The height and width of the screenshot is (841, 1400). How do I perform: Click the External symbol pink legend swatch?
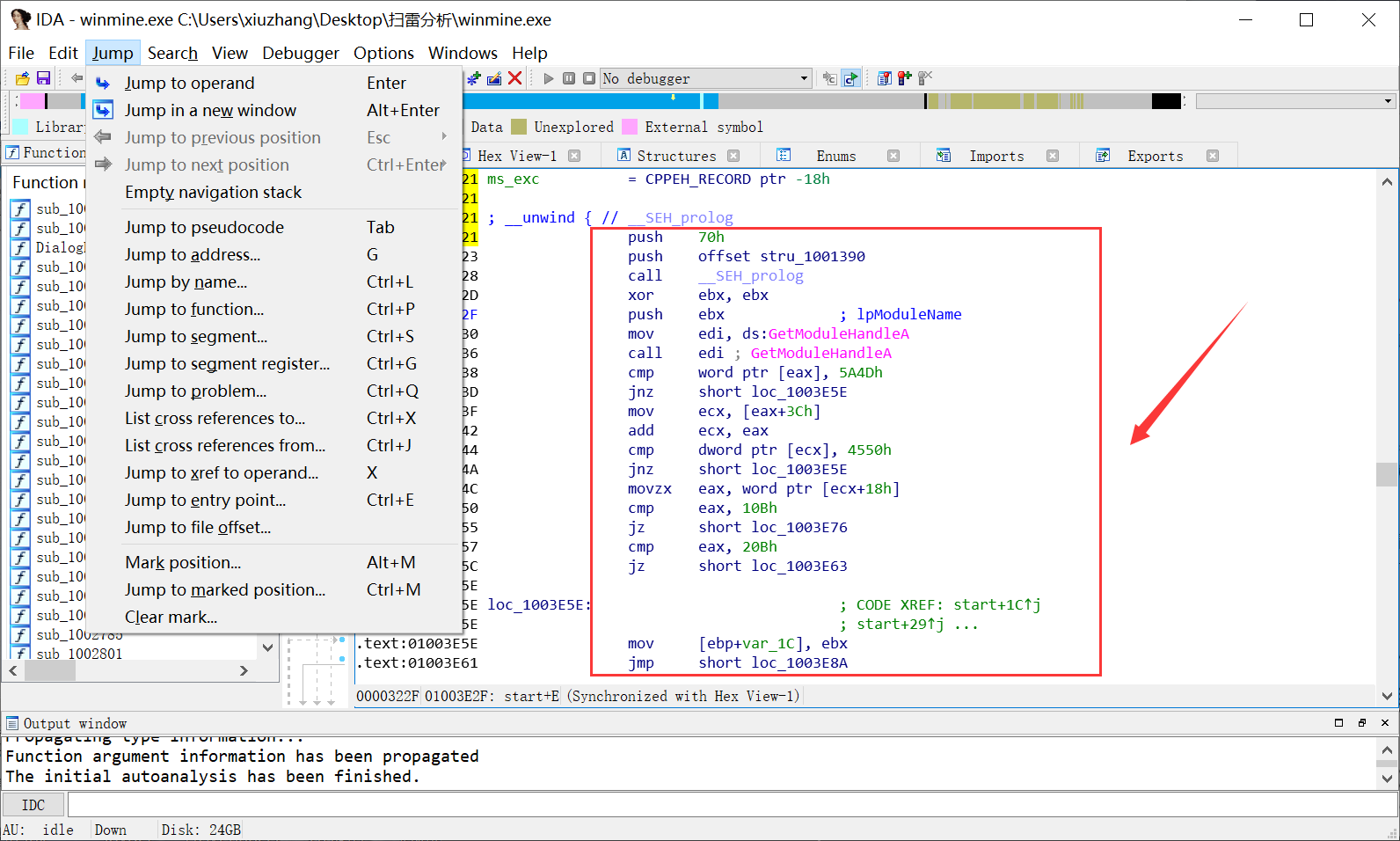coord(630,127)
